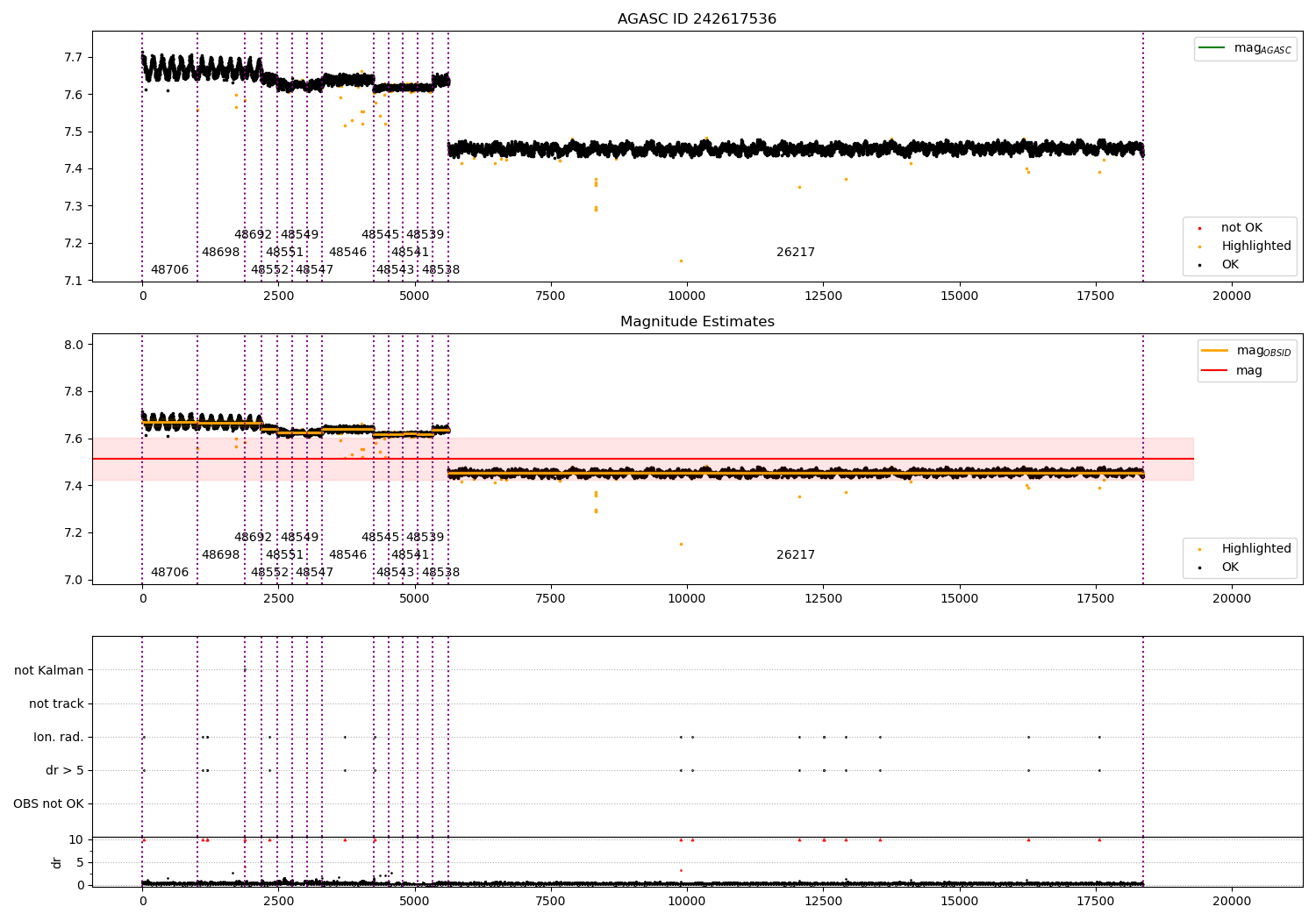Click the "Magnitude Estimates" plot title
The image size is (1316, 921).
click(697, 322)
